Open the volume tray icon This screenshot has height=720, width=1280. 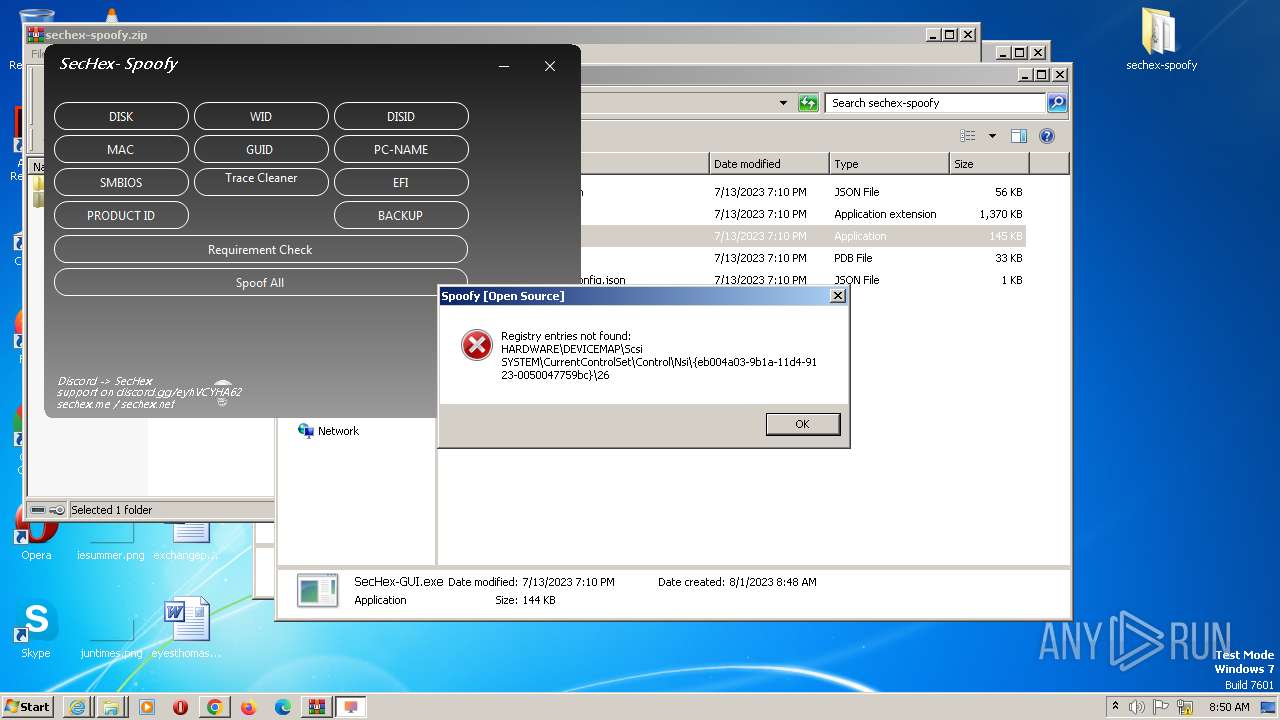click(1137, 707)
